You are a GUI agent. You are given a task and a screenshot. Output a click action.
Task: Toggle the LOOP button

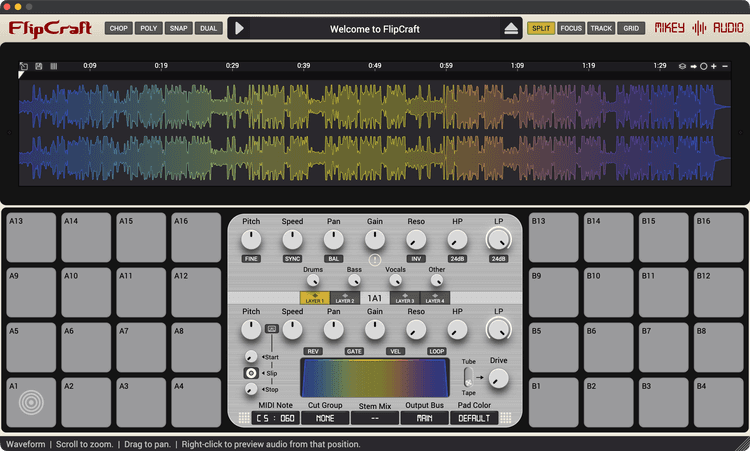[436, 351]
